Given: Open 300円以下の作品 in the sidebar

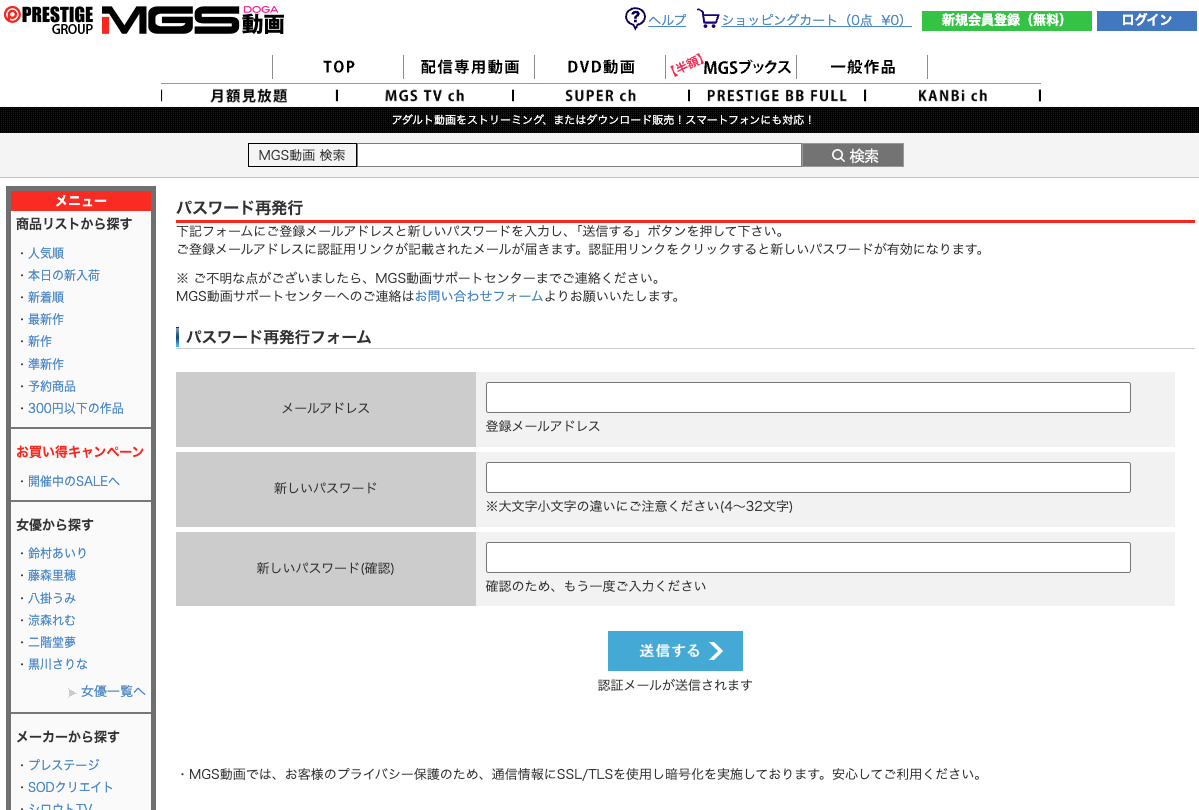Looking at the screenshot, I should 76,408.
